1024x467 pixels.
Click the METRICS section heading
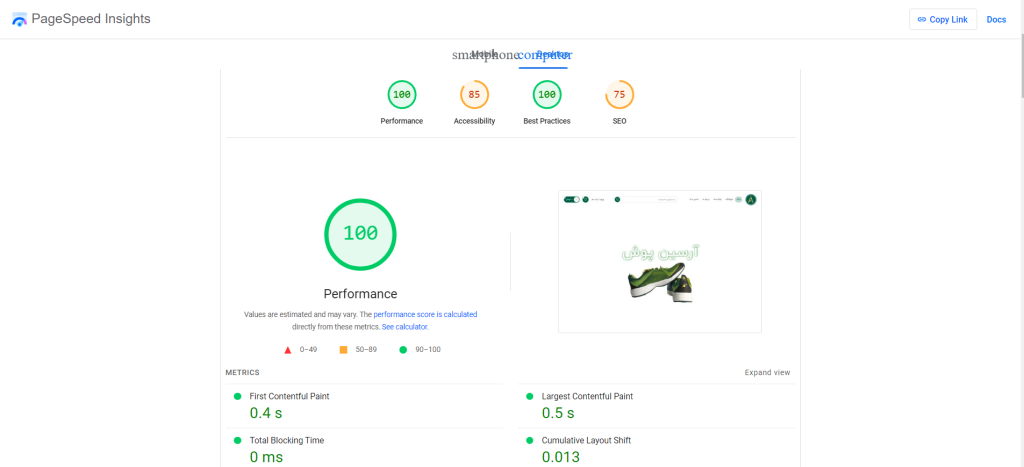[x=242, y=373]
